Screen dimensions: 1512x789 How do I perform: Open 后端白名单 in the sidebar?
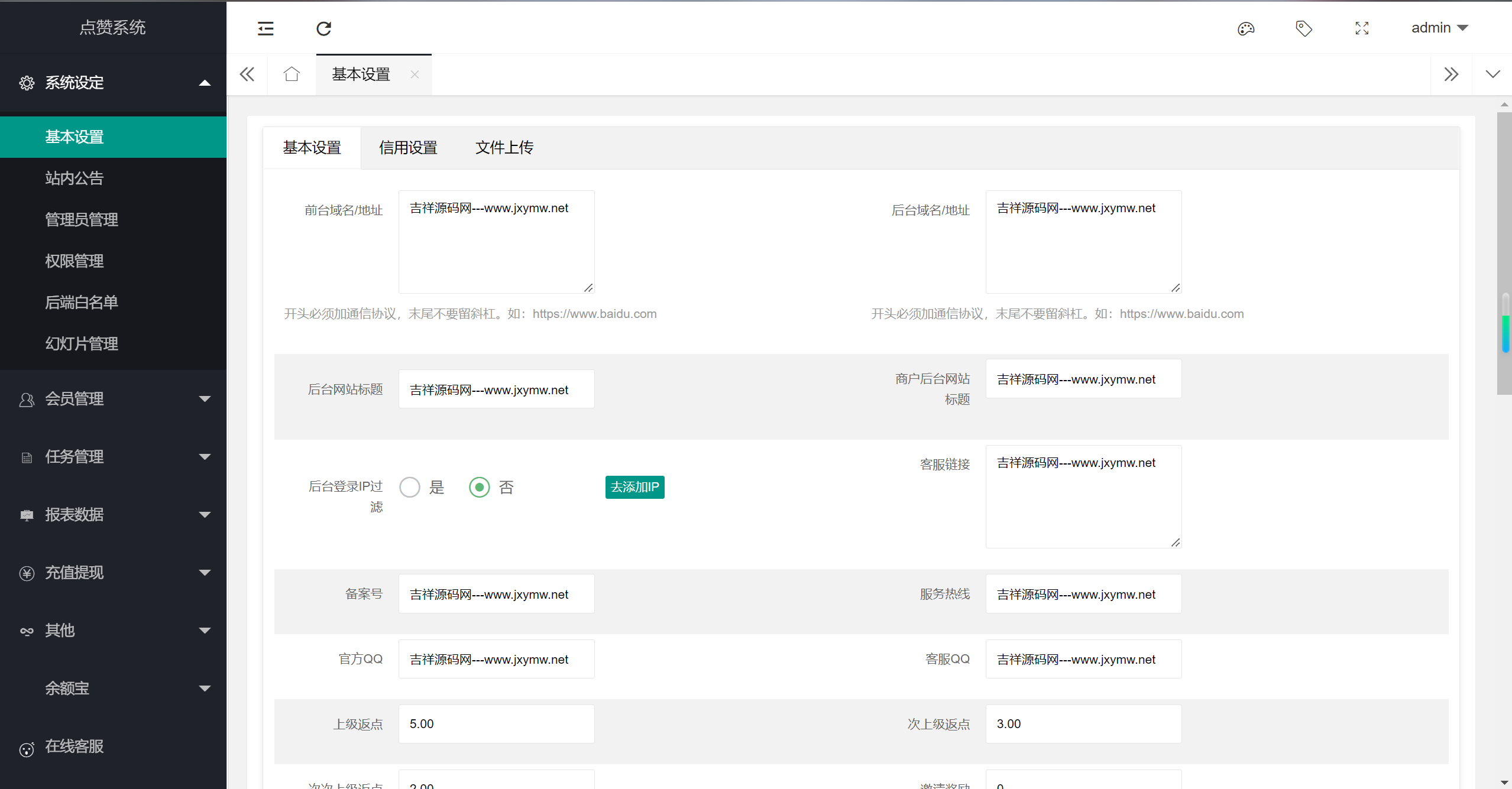pyautogui.click(x=113, y=303)
